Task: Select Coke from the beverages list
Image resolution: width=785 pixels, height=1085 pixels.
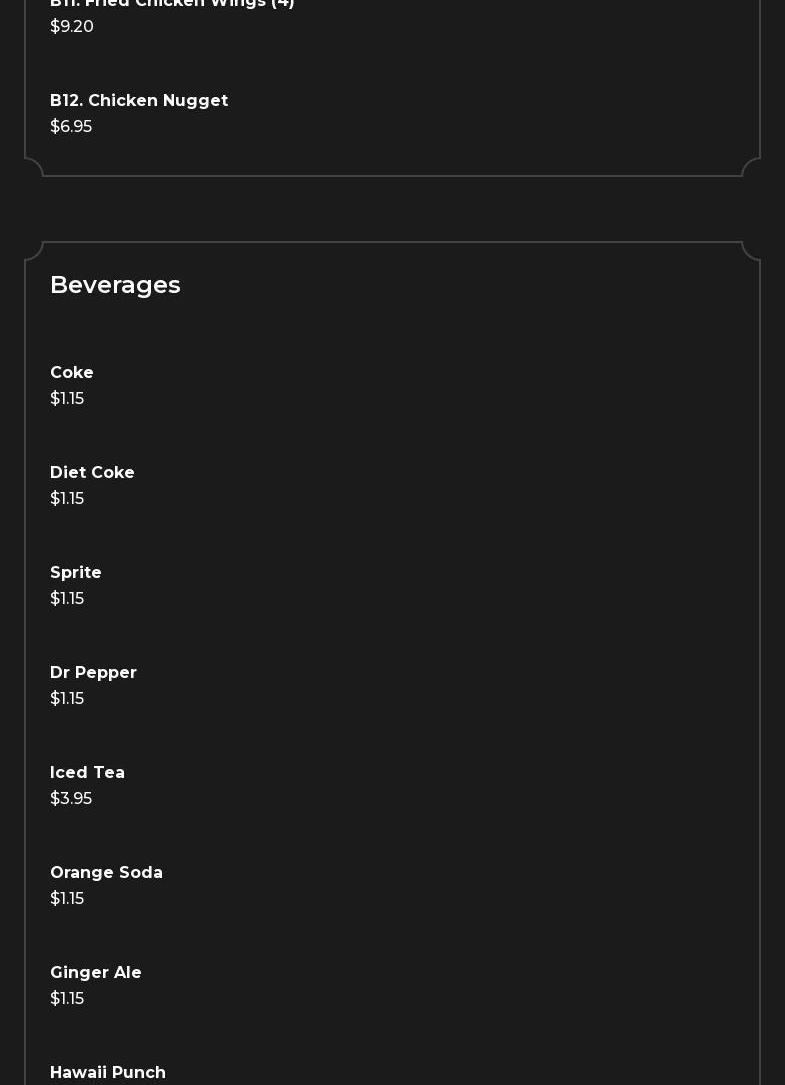Action: click(72, 373)
